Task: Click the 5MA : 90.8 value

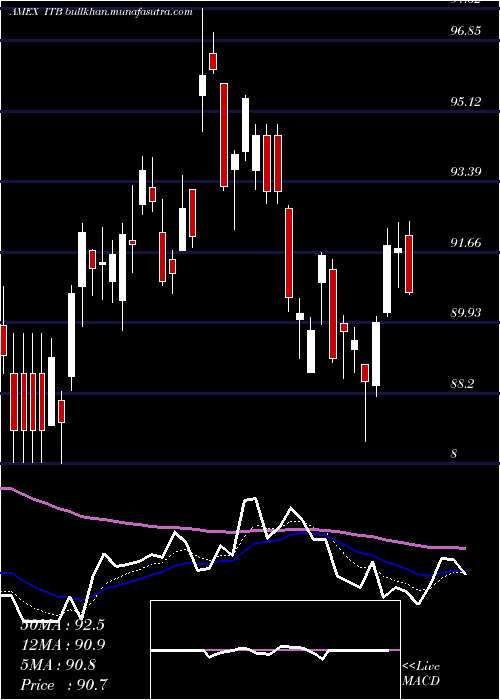Action: click(x=58, y=665)
